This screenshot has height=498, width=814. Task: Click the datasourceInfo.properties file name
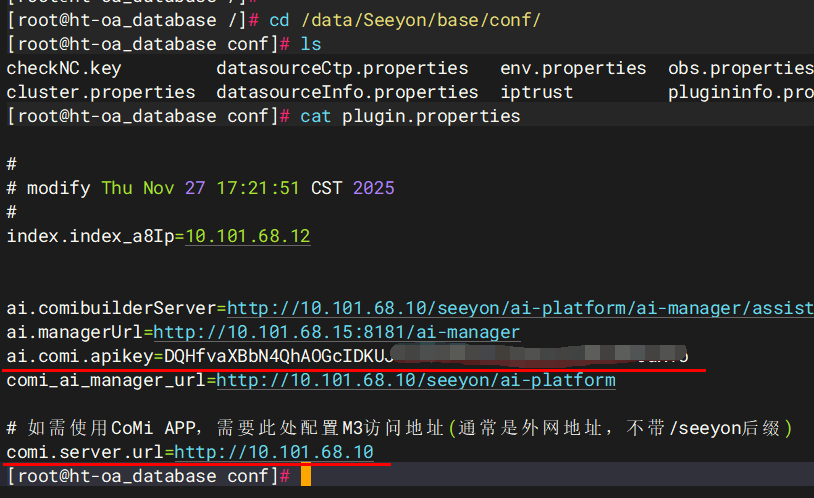click(x=347, y=92)
